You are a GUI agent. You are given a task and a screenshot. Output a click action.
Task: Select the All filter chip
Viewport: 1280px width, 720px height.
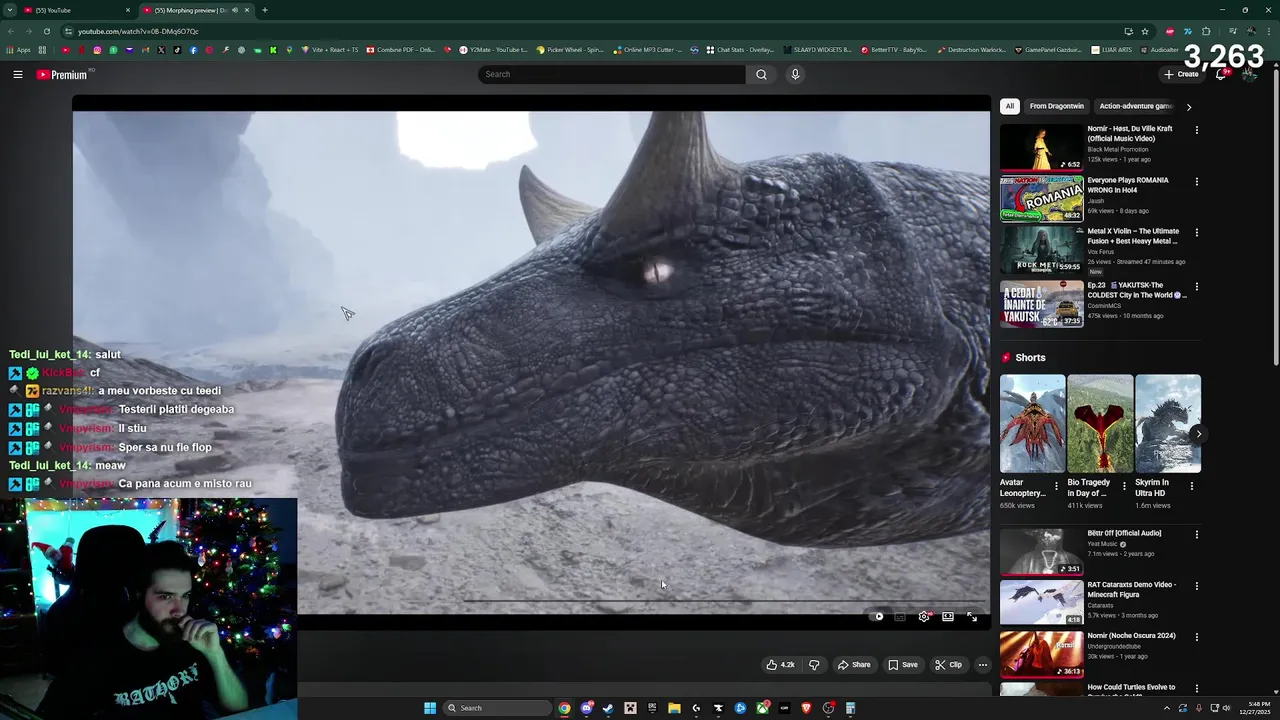1010,106
